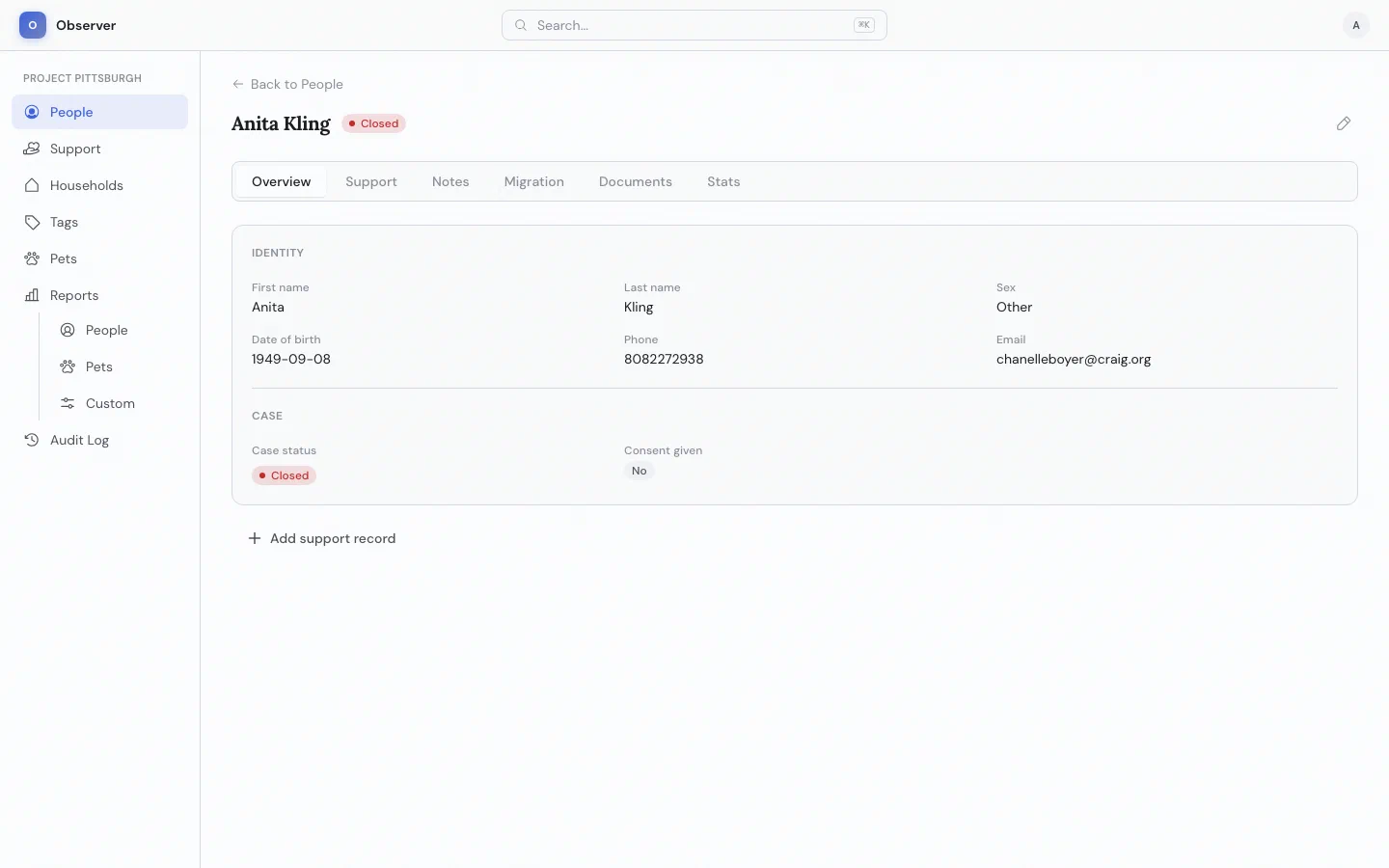Viewport: 1389px width, 868px height.
Task: Click the last name value Kling
Action: tap(639, 307)
